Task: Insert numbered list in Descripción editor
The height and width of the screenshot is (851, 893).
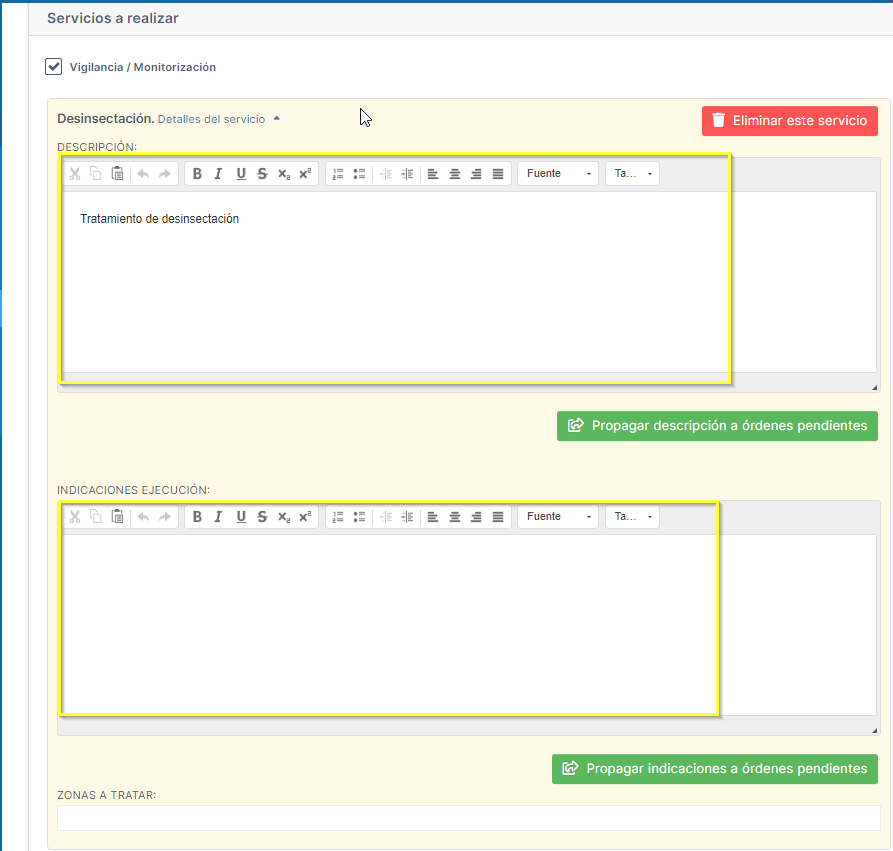Action: click(338, 174)
